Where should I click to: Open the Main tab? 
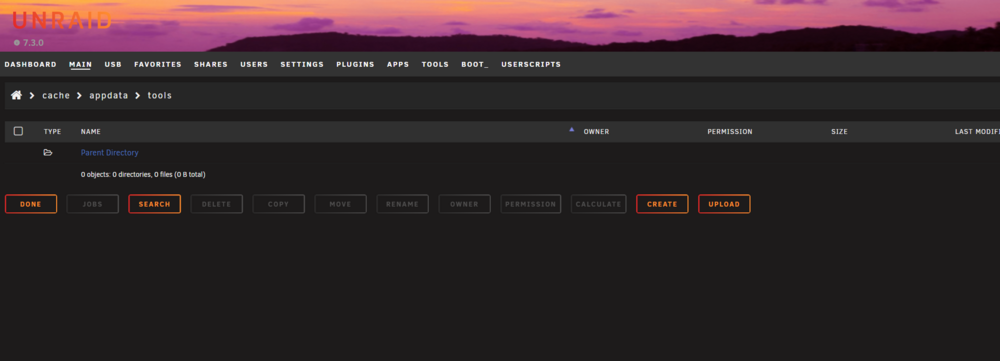(x=80, y=64)
